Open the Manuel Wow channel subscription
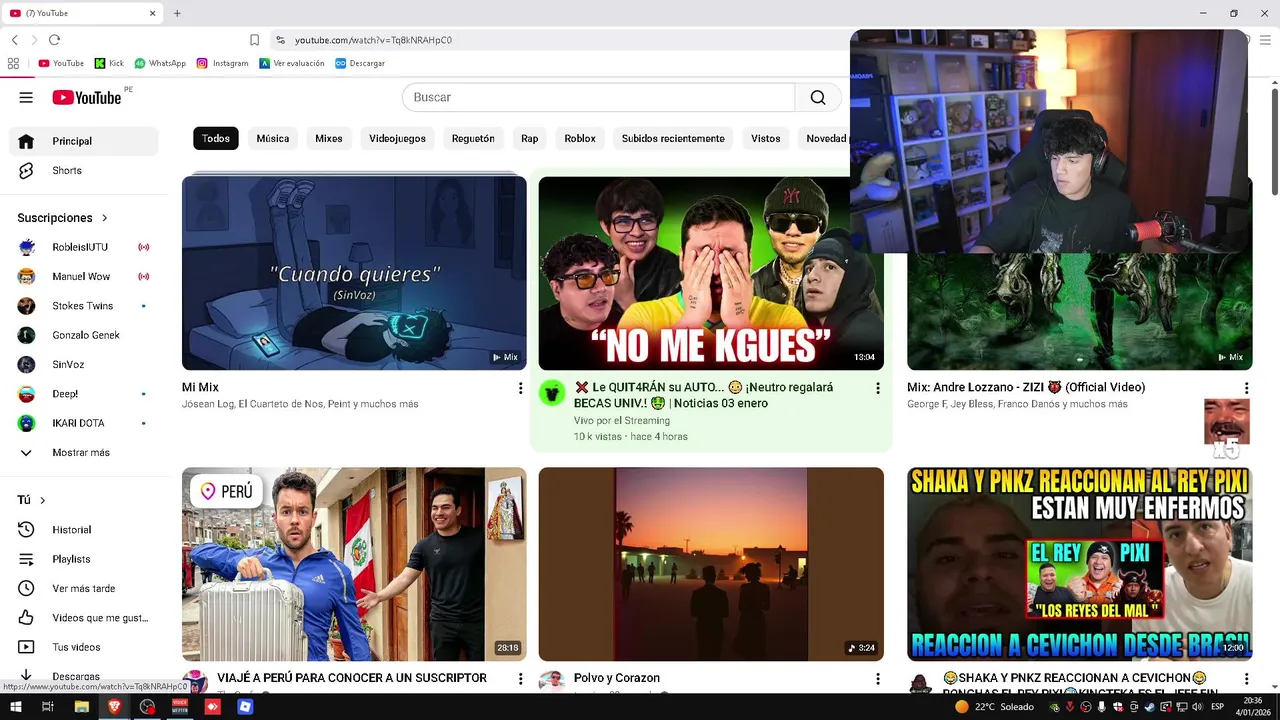The image size is (1280, 720). tap(84, 276)
